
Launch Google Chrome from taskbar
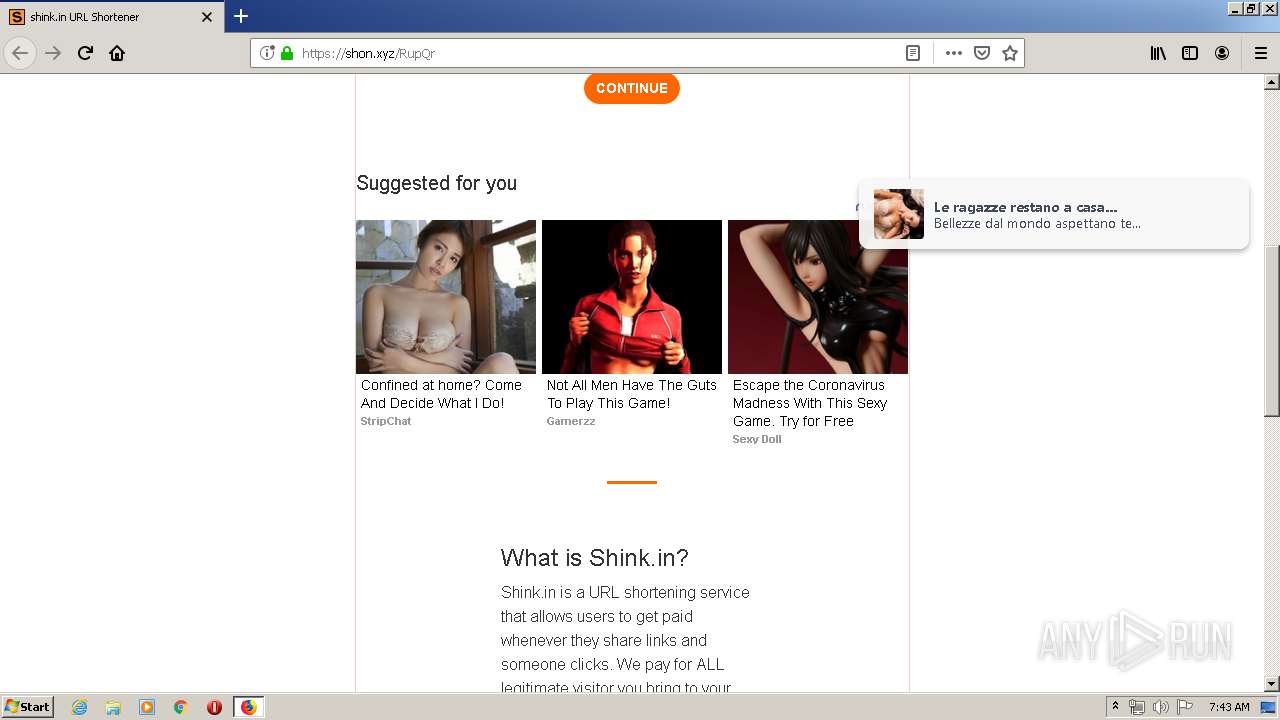181,707
